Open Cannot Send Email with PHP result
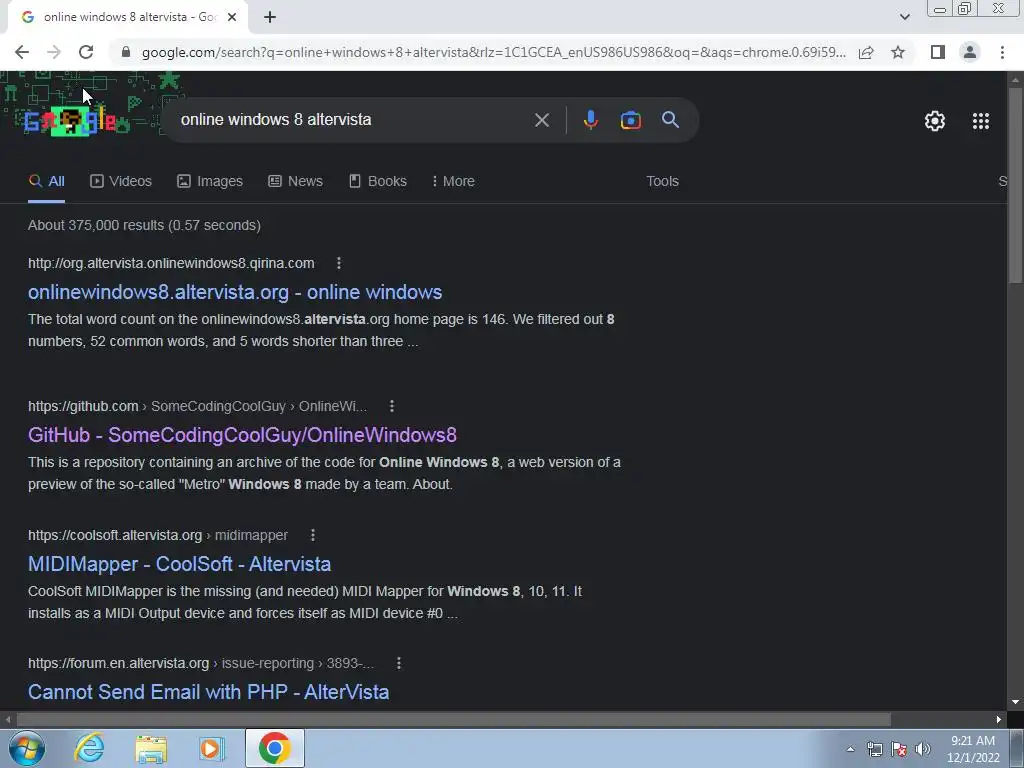 (x=208, y=692)
